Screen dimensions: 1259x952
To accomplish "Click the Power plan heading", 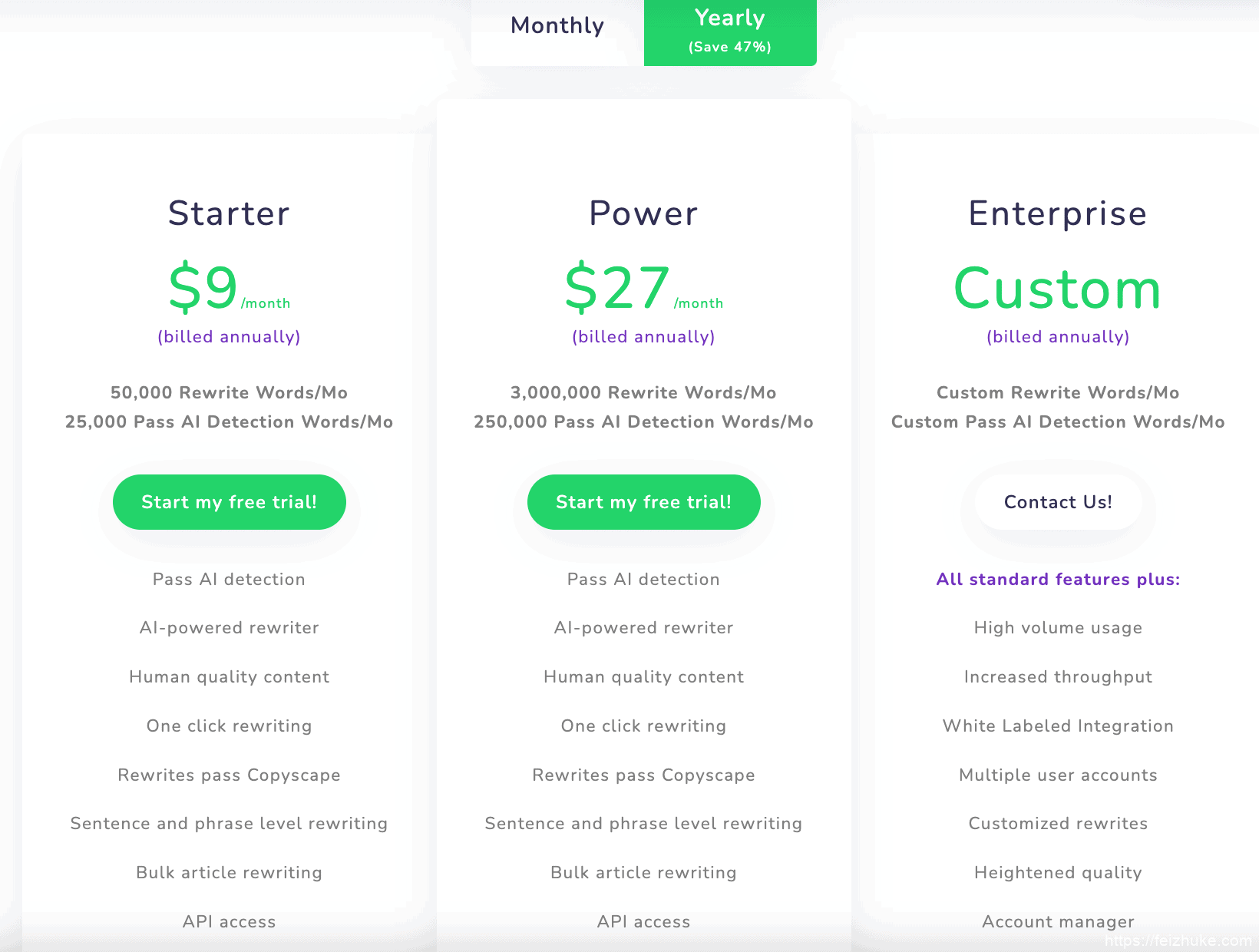I will click(x=643, y=213).
